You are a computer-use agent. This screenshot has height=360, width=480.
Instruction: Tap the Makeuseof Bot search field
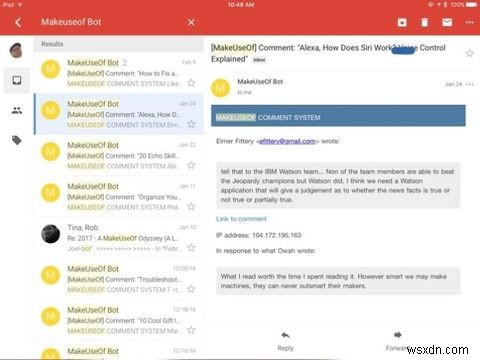[x=110, y=22]
